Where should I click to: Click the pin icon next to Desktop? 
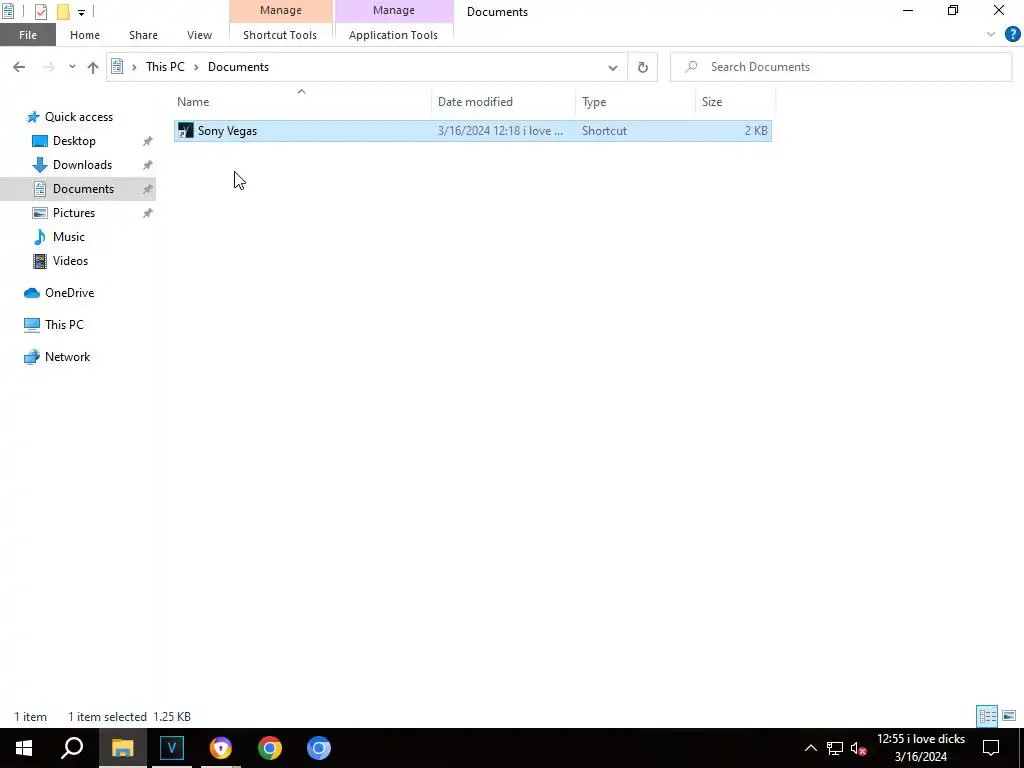(148, 141)
